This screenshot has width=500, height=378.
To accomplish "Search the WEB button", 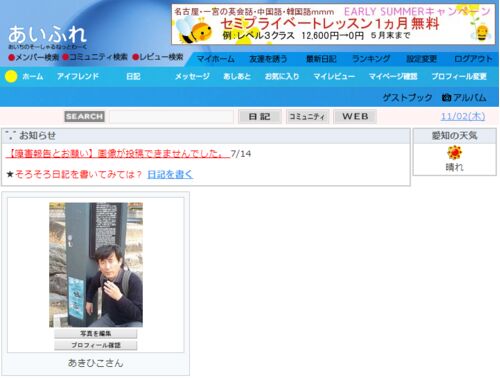I will pyautogui.click(x=355, y=117).
